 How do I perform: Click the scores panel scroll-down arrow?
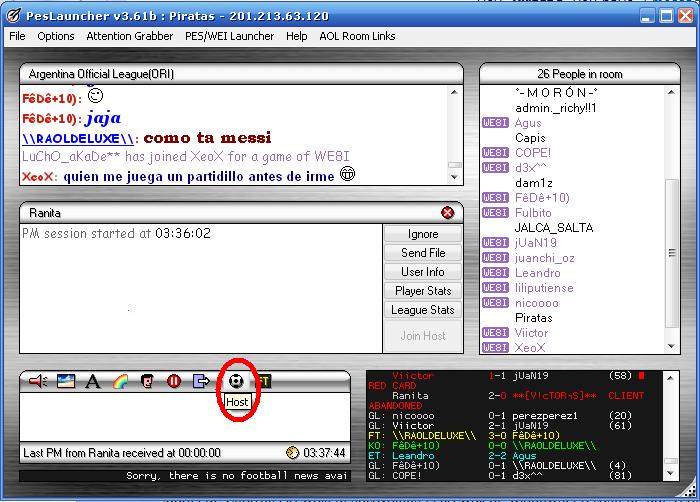(x=670, y=473)
